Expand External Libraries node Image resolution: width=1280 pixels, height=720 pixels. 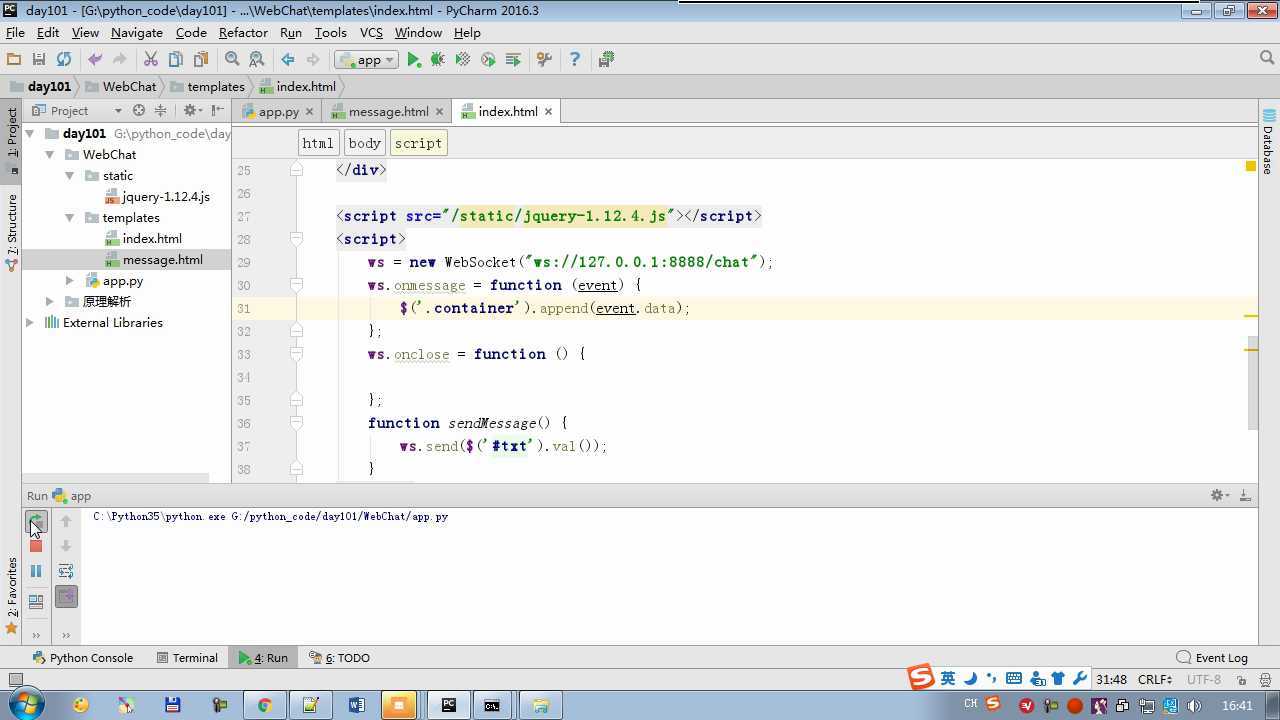(x=30, y=323)
